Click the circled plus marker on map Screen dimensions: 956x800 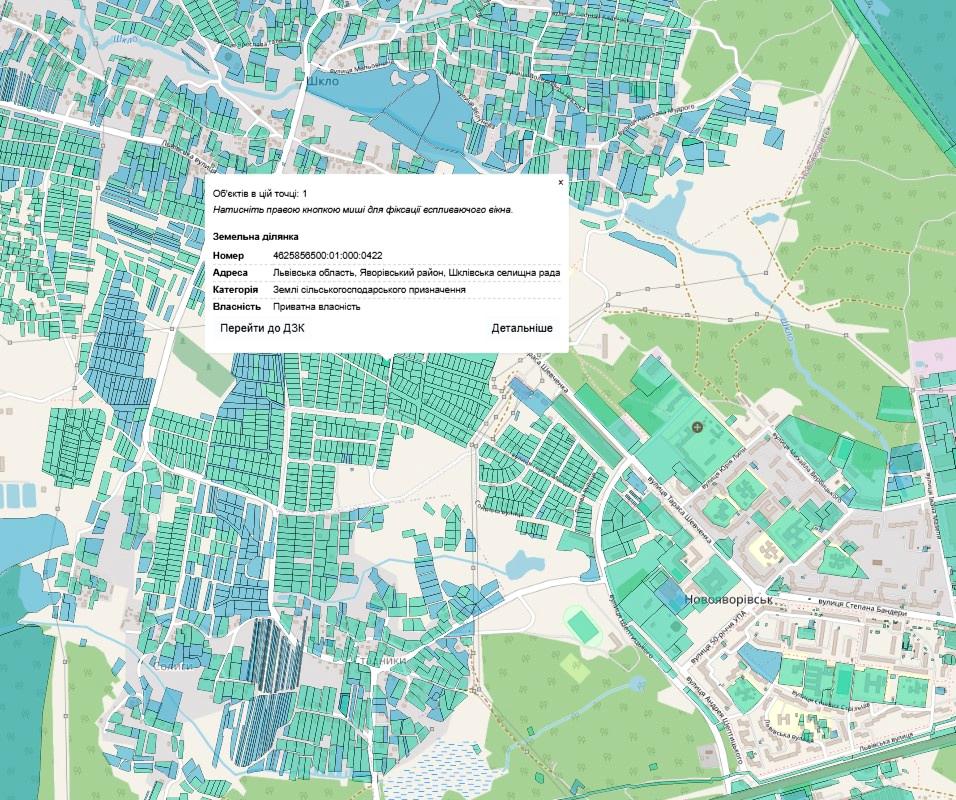point(698,428)
